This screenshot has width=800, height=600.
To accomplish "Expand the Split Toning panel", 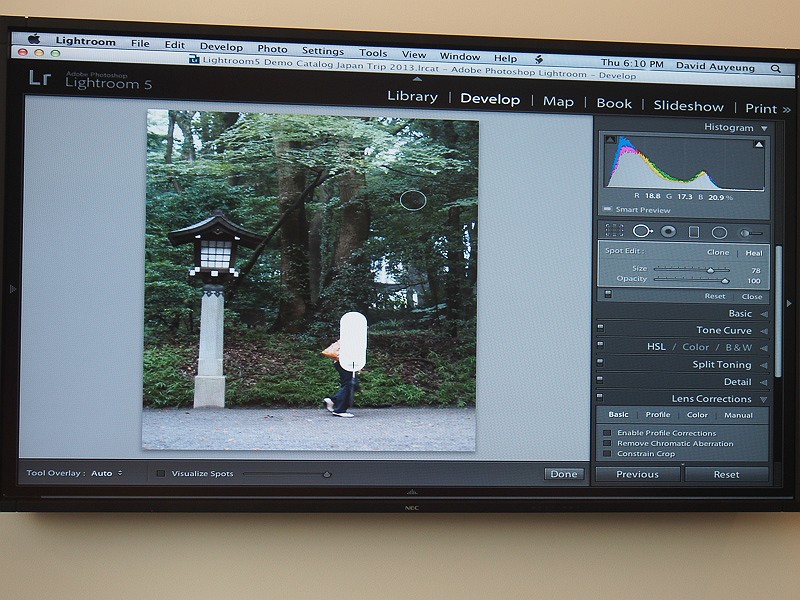I will pos(764,365).
